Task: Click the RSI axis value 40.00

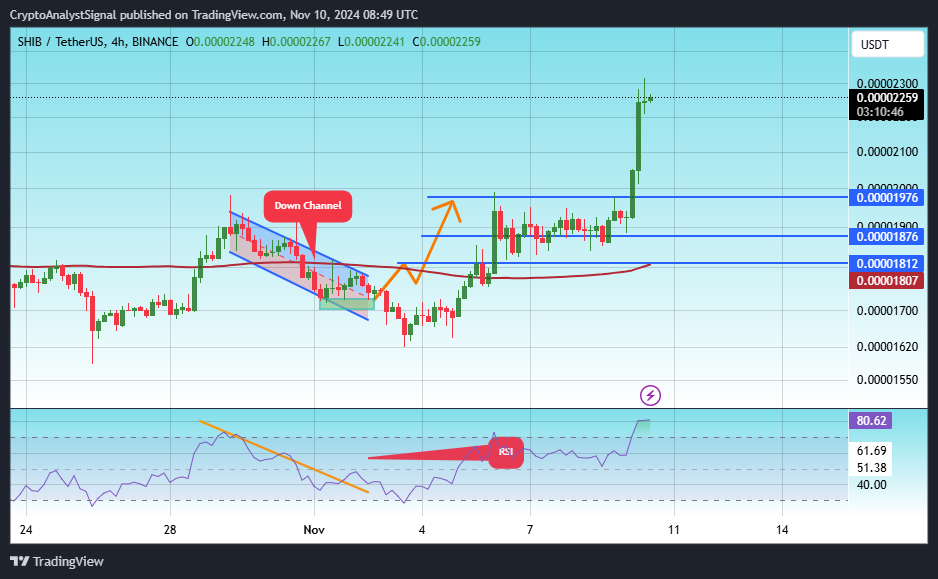Action: tap(871, 485)
